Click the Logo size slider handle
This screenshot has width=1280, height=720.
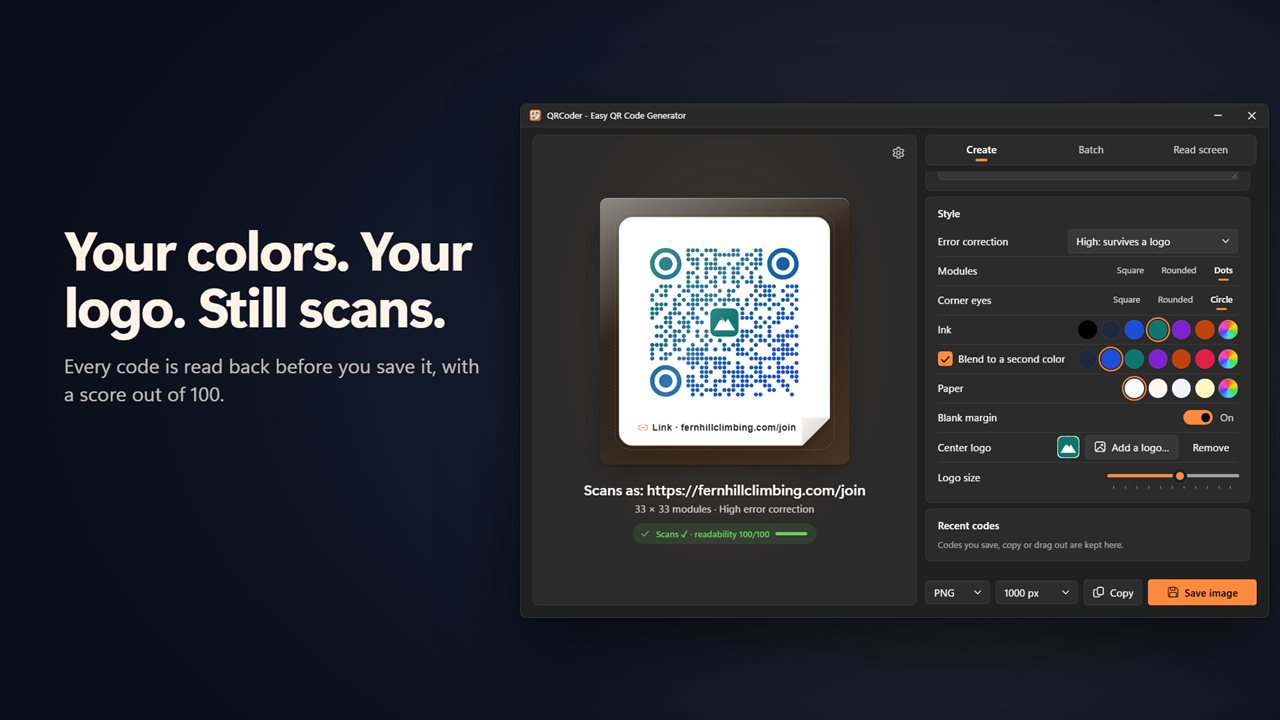pyautogui.click(x=1180, y=476)
